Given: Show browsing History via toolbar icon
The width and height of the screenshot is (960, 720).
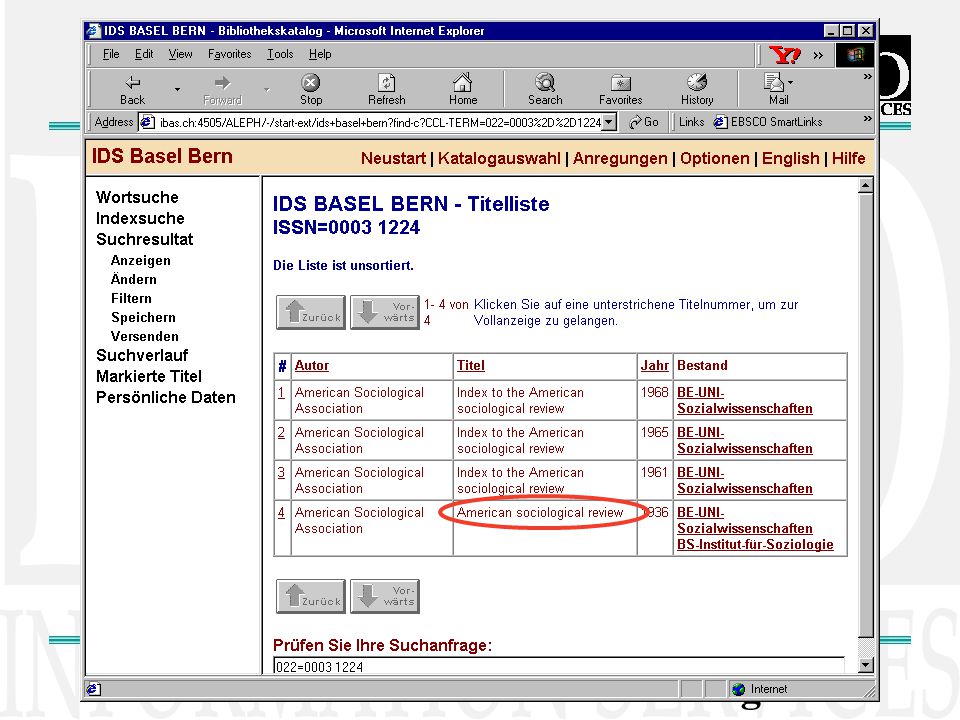Looking at the screenshot, I should tap(697, 82).
